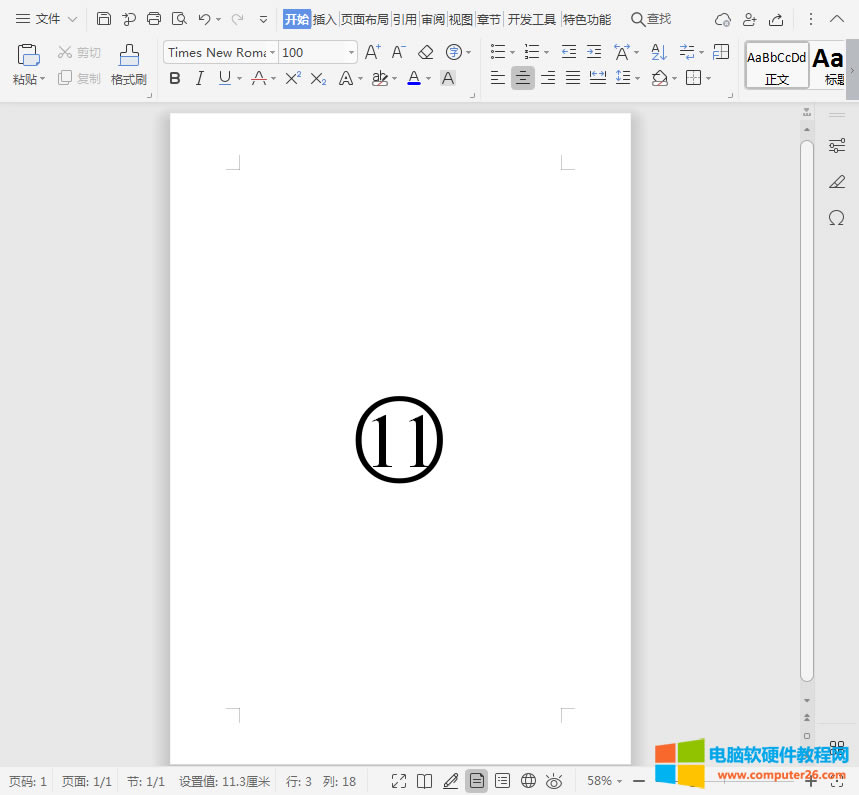Toggle Italic formatting
Image resolution: width=859 pixels, height=795 pixels.
click(x=199, y=78)
